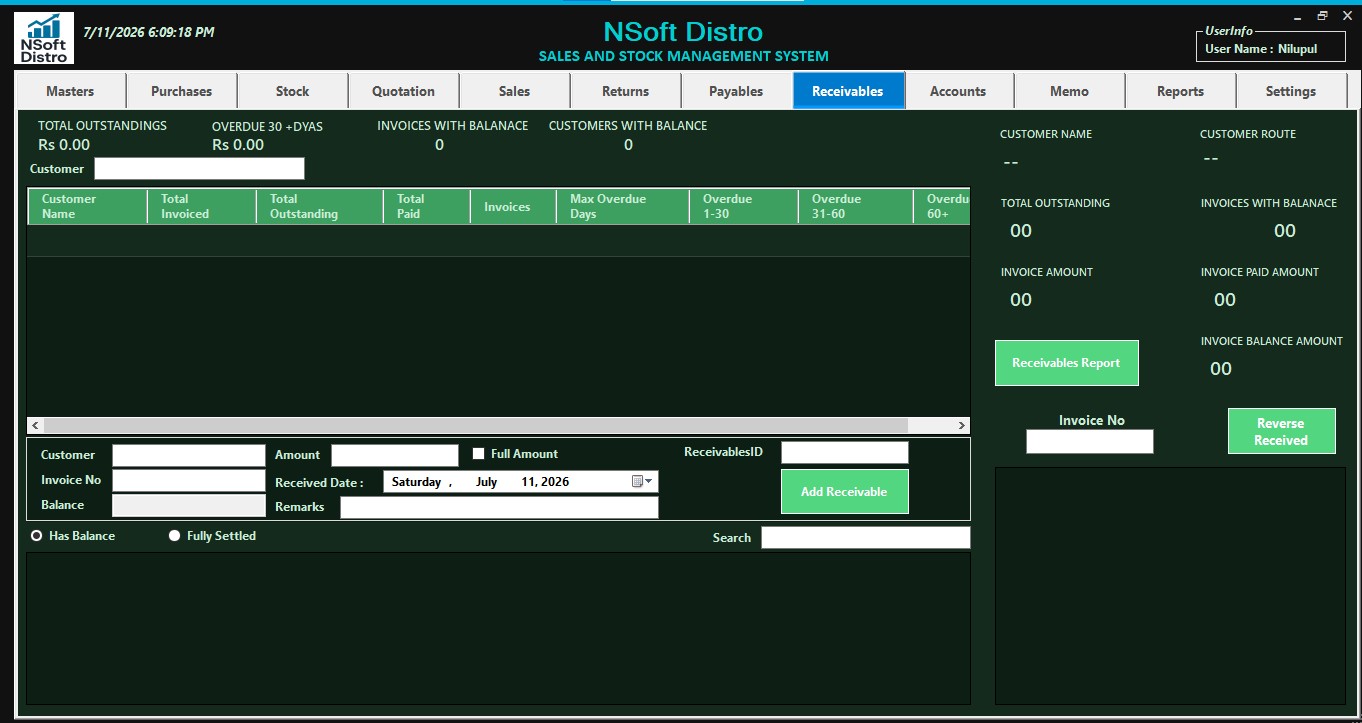Click the NSoft Distro logo
Image resolution: width=1362 pixels, height=723 pixels.
(44, 39)
